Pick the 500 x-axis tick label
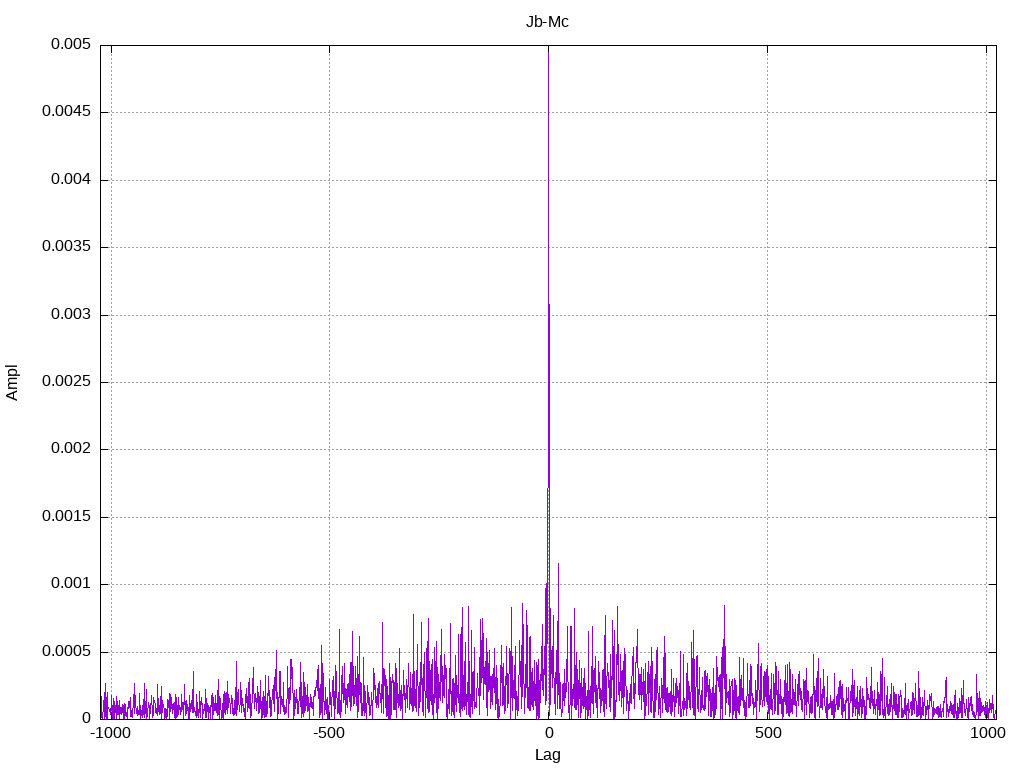 [x=767, y=734]
